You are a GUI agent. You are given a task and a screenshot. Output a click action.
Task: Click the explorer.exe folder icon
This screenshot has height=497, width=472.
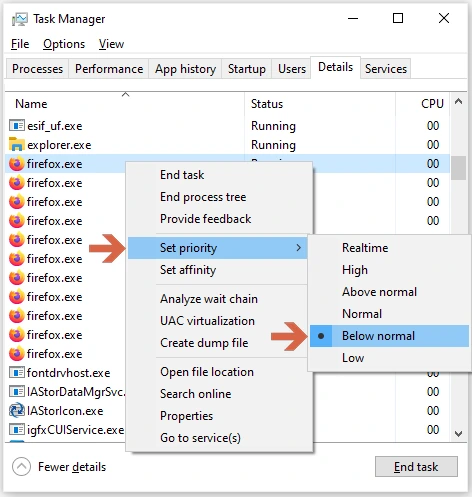(x=16, y=145)
